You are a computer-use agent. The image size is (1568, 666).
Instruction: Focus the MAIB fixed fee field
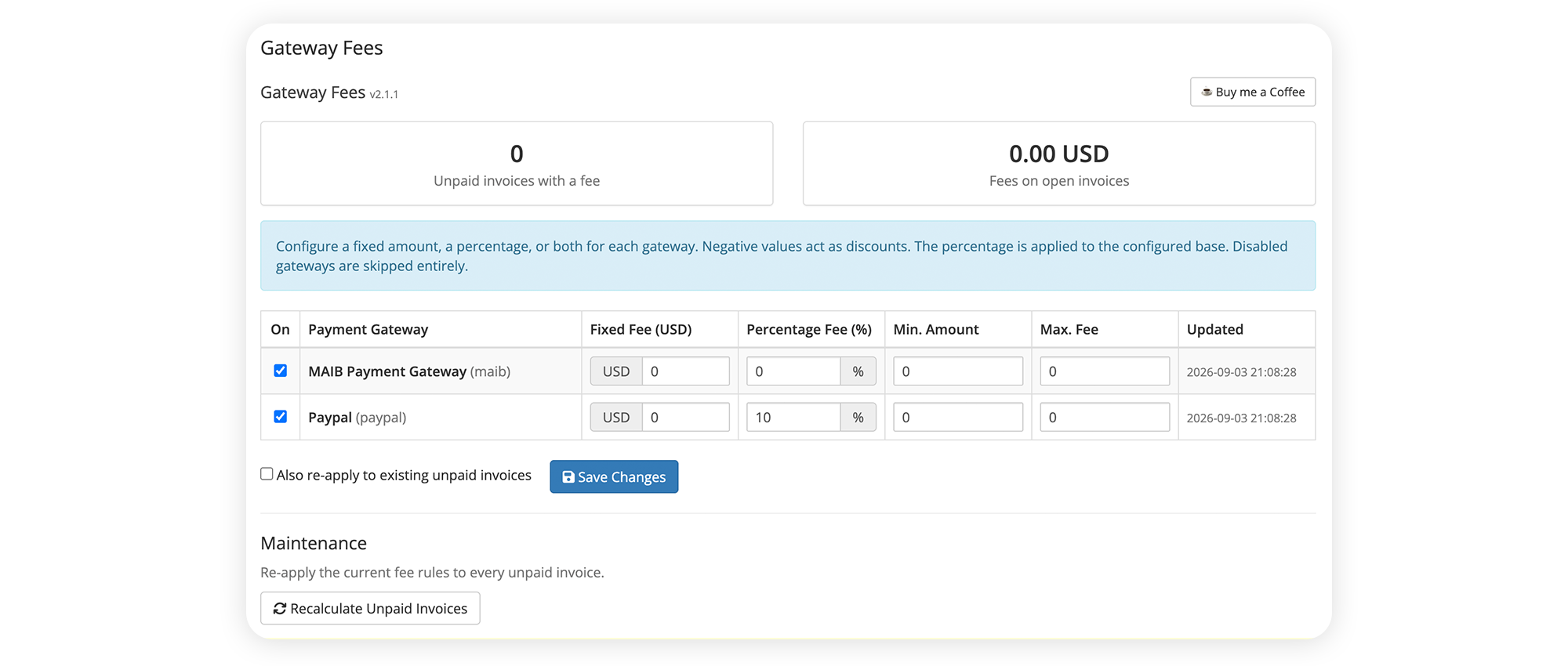(685, 371)
